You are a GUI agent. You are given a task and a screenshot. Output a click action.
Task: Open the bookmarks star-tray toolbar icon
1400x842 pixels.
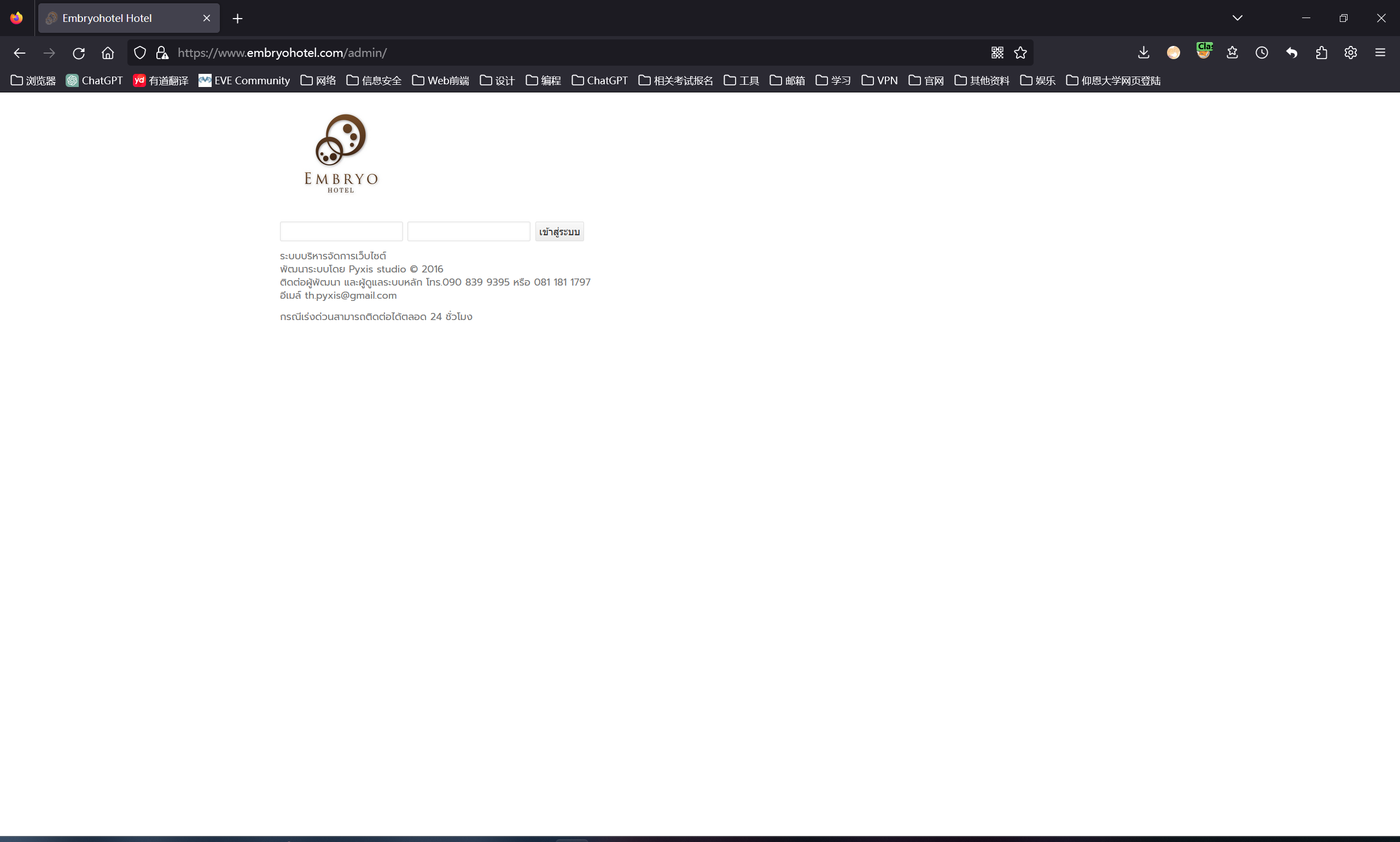click(x=1232, y=53)
